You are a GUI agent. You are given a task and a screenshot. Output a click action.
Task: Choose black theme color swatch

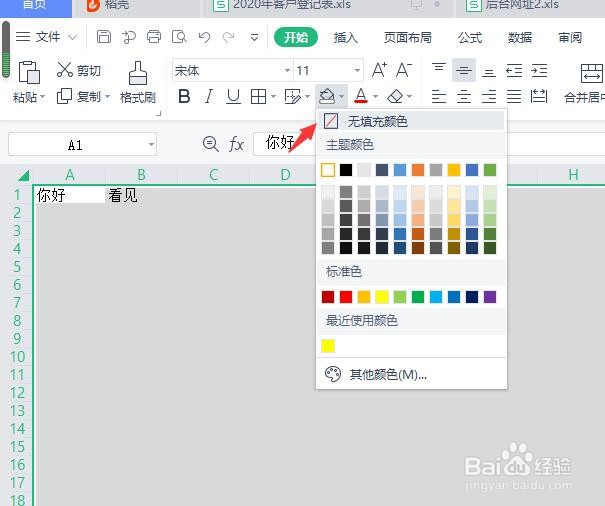[x=346, y=170]
